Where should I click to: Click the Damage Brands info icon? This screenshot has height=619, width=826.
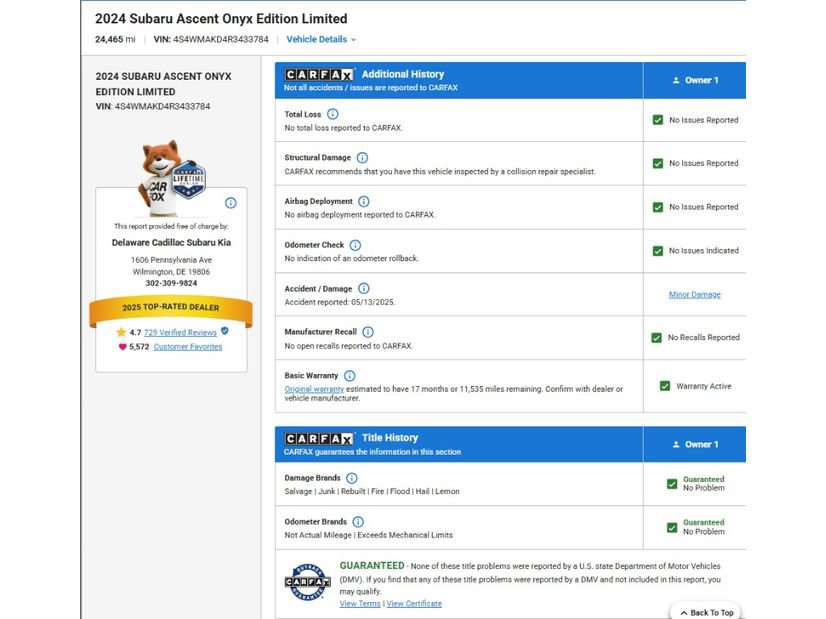coord(352,478)
